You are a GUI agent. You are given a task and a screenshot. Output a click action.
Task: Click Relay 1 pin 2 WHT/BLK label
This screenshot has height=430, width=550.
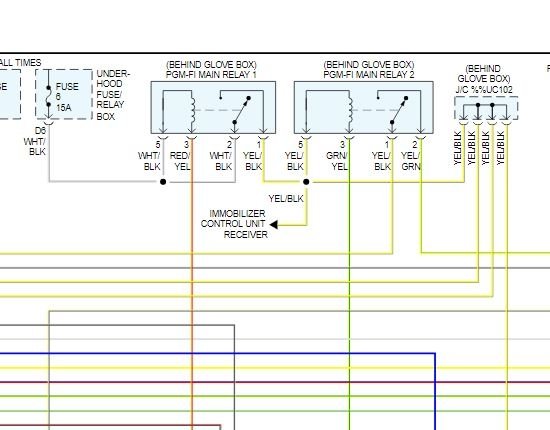pyautogui.click(x=221, y=161)
